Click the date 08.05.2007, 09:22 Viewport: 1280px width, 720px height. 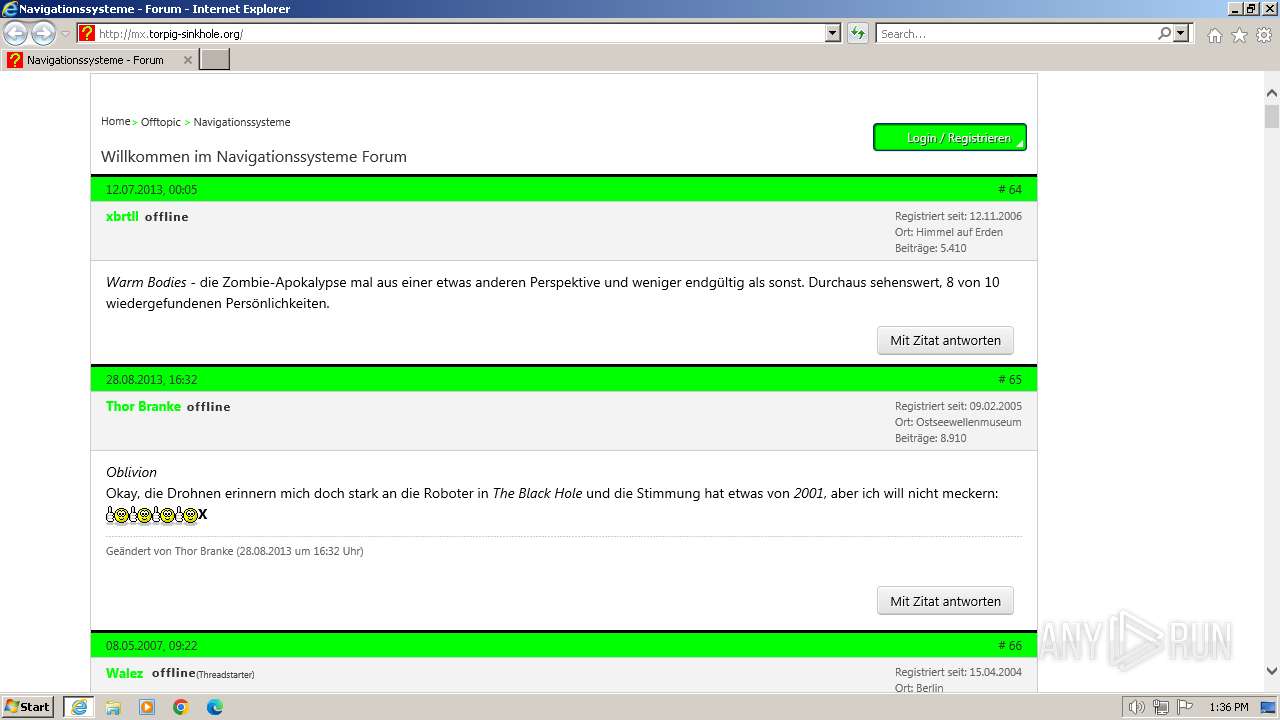151,646
